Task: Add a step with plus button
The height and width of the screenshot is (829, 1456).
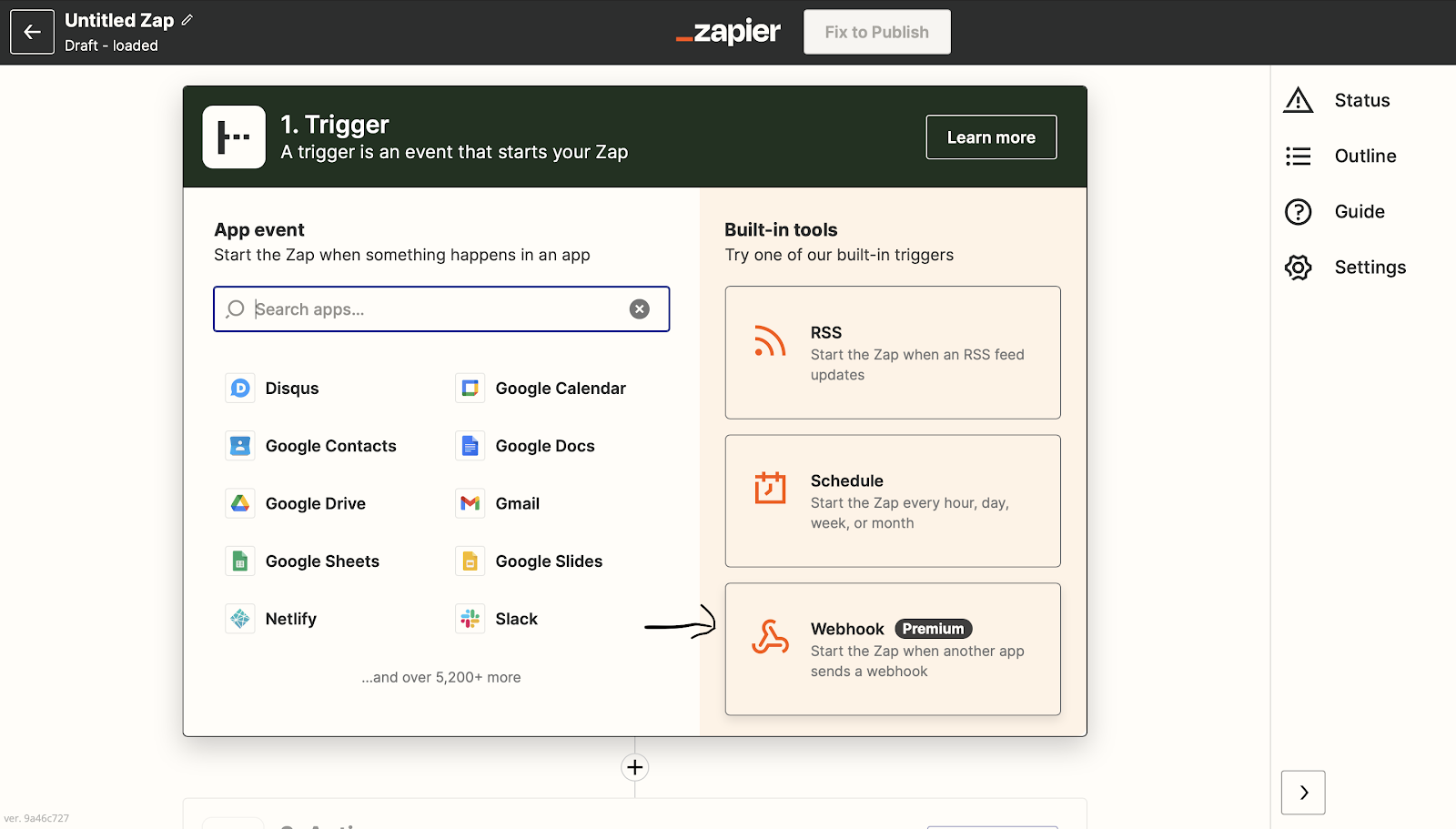Action: (635, 767)
